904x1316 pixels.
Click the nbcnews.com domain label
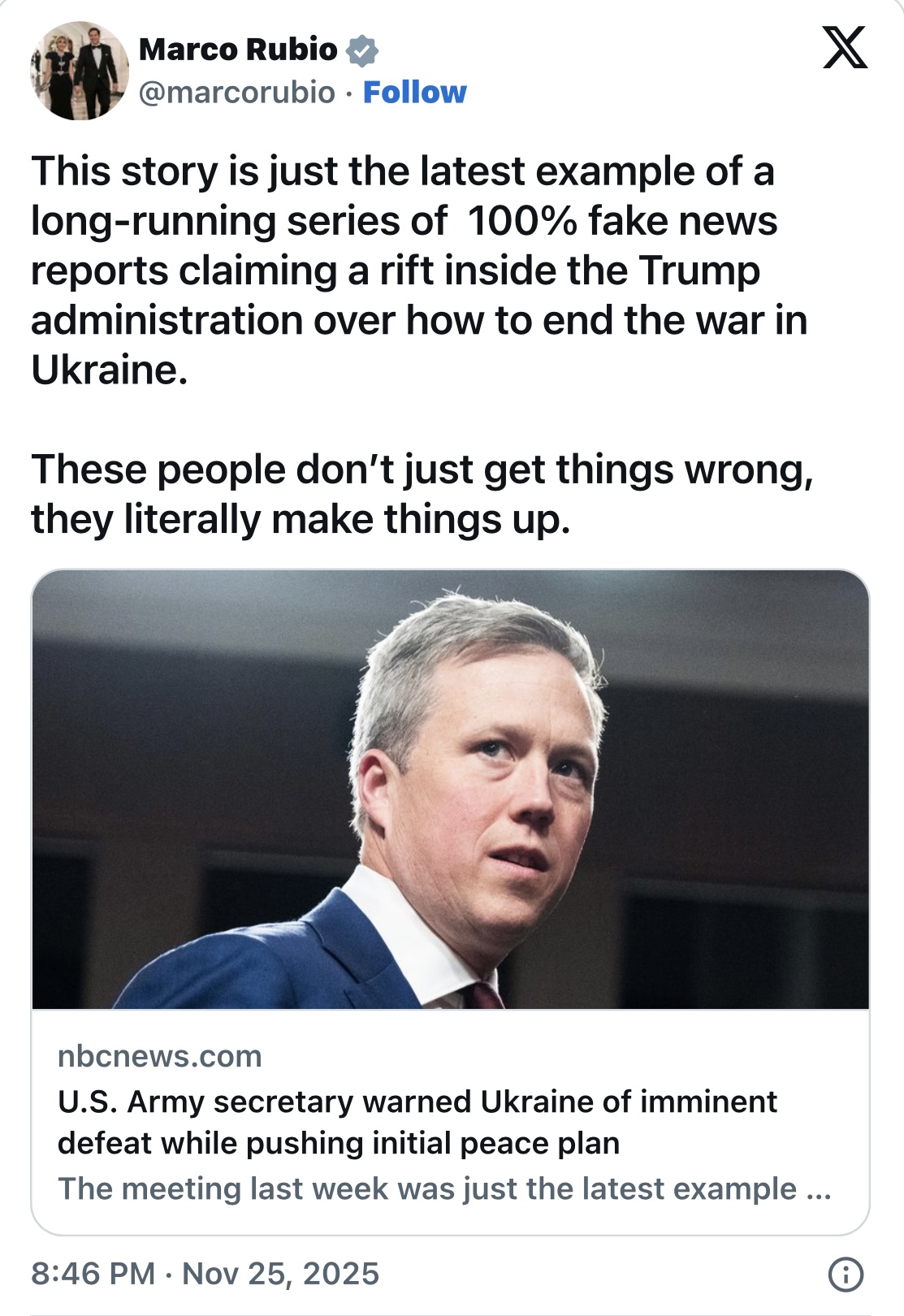(160, 1056)
